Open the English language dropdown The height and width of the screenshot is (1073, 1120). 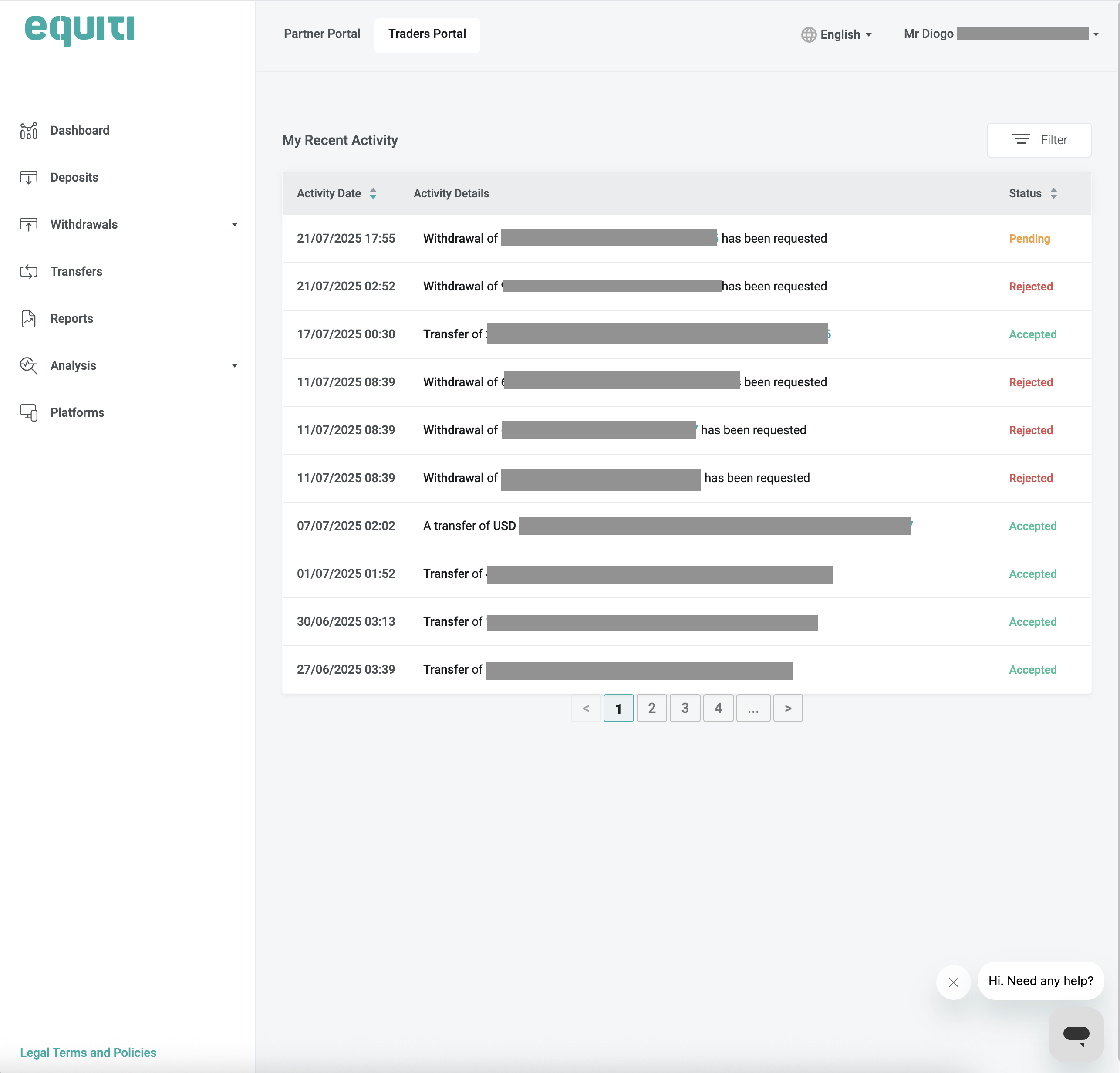point(837,35)
